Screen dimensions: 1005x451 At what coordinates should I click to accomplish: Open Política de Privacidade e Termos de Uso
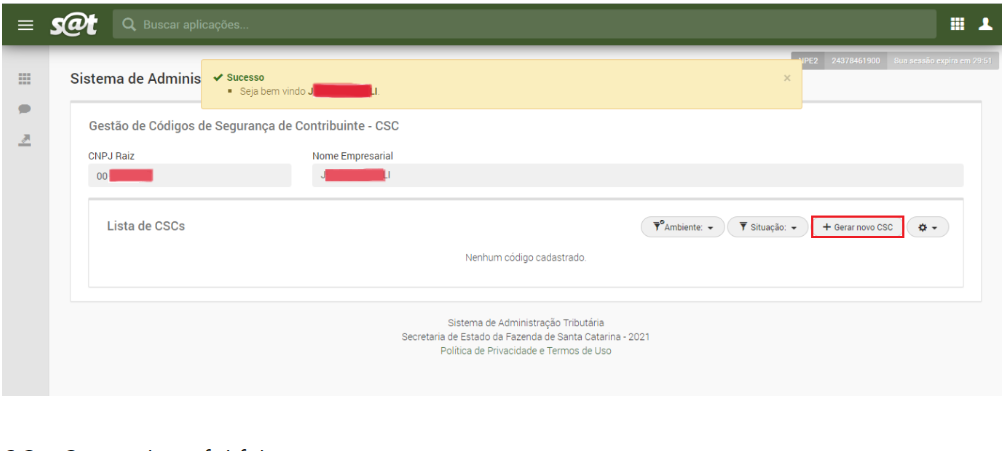[525, 351]
